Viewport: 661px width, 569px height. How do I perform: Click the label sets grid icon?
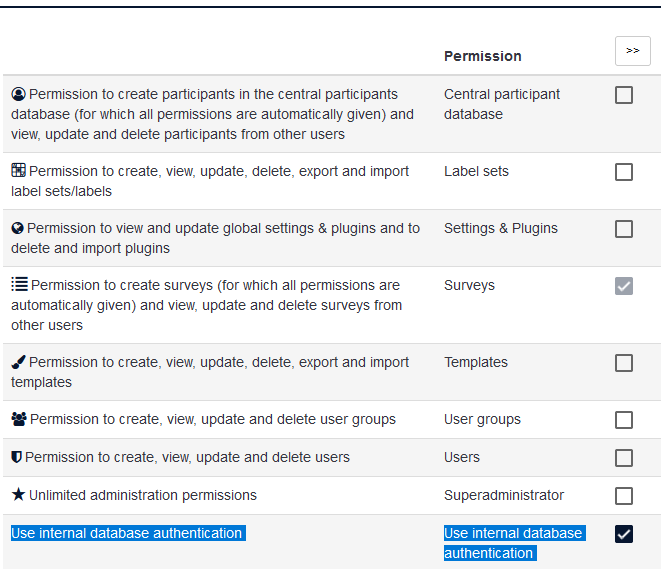click(x=18, y=170)
